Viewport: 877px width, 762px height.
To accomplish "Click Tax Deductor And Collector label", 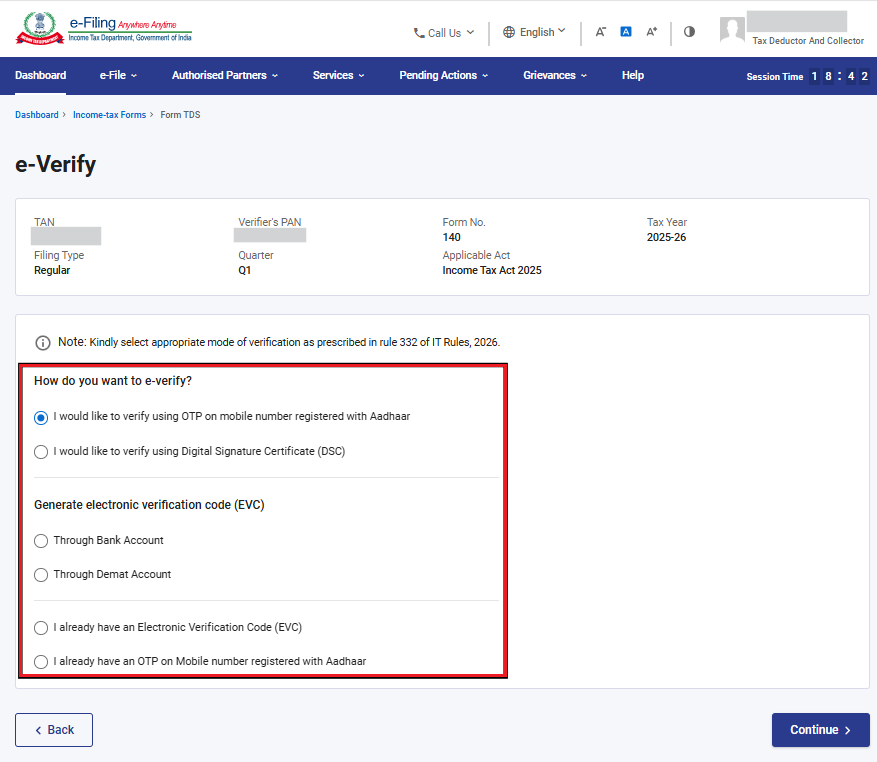I will pyautogui.click(x=808, y=41).
